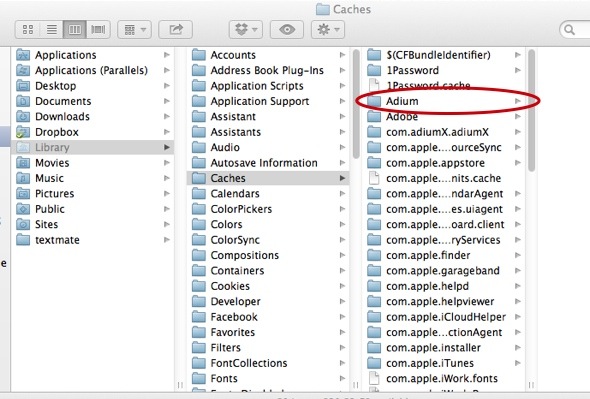Expand arrow next to Applications
This screenshot has height=399, width=590.
[x=167, y=55]
